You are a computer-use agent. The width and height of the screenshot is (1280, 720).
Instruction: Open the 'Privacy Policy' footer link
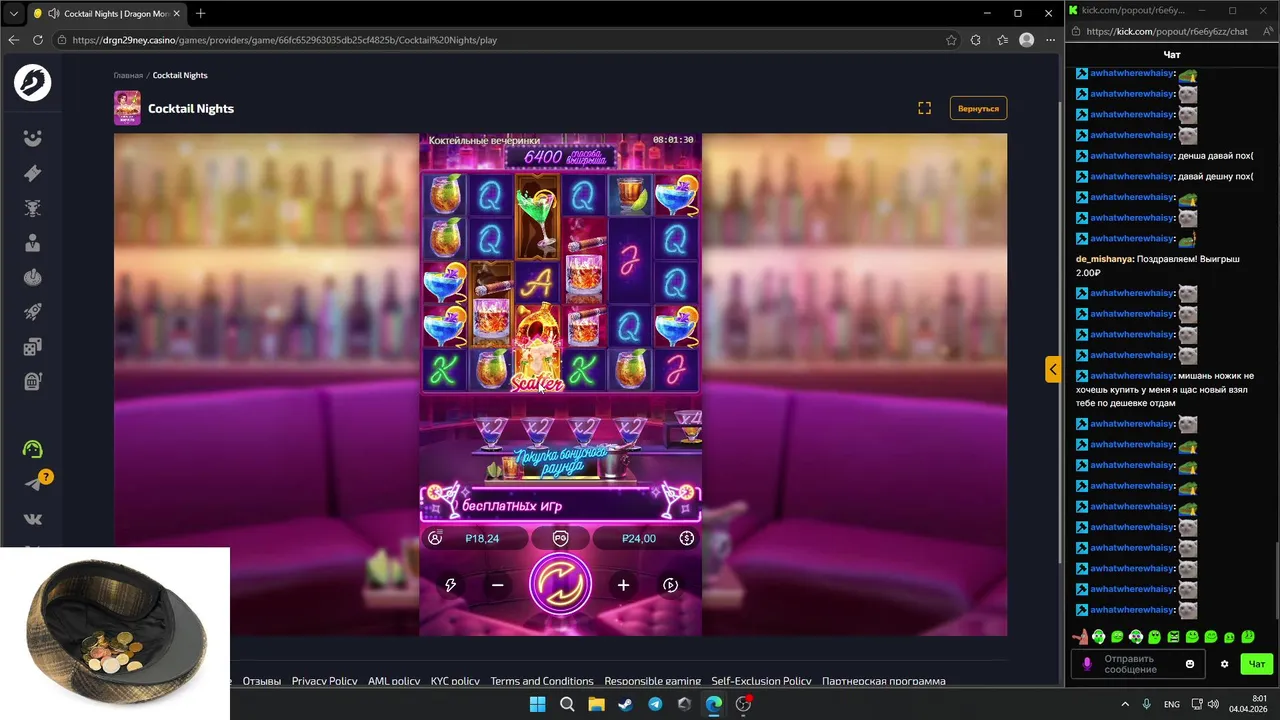324,681
